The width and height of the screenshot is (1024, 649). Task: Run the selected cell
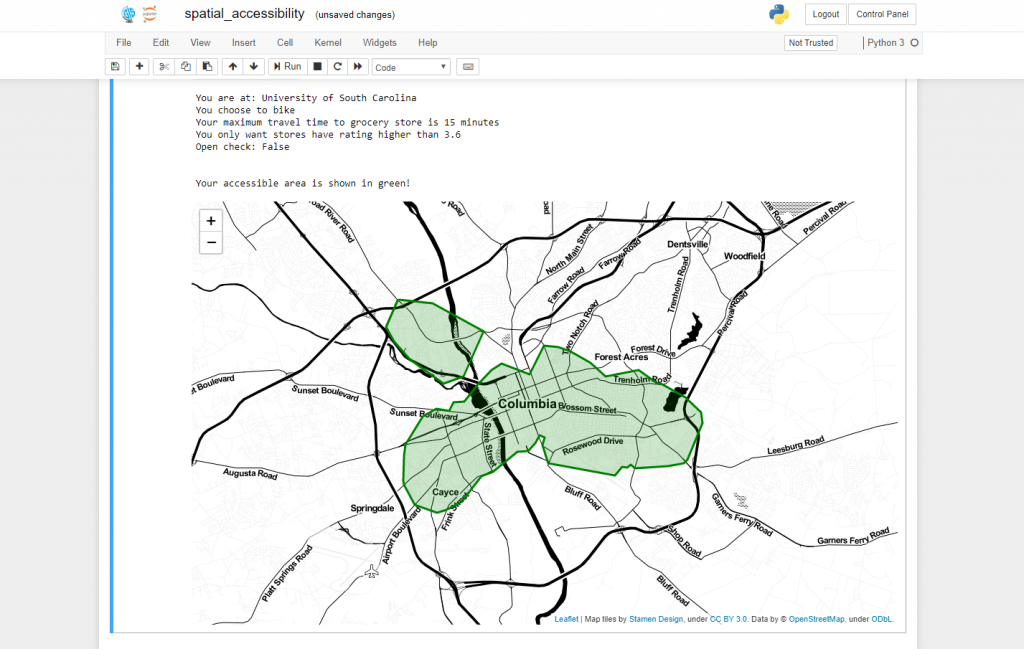click(x=287, y=66)
